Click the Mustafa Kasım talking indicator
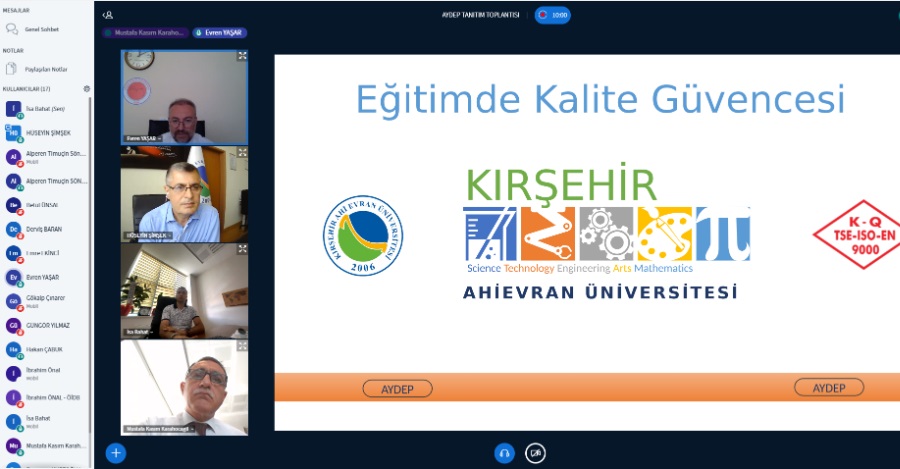 pos(145,32)
